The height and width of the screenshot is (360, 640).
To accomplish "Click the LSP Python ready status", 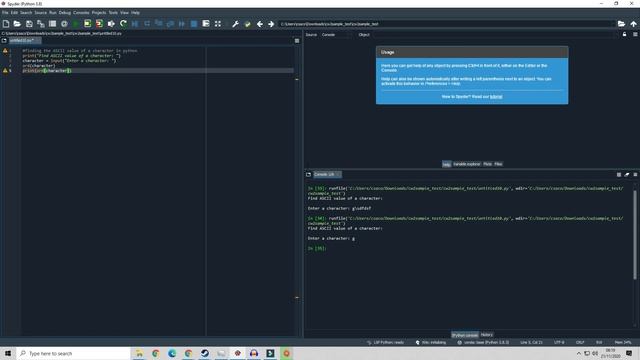I will (385, 342).
